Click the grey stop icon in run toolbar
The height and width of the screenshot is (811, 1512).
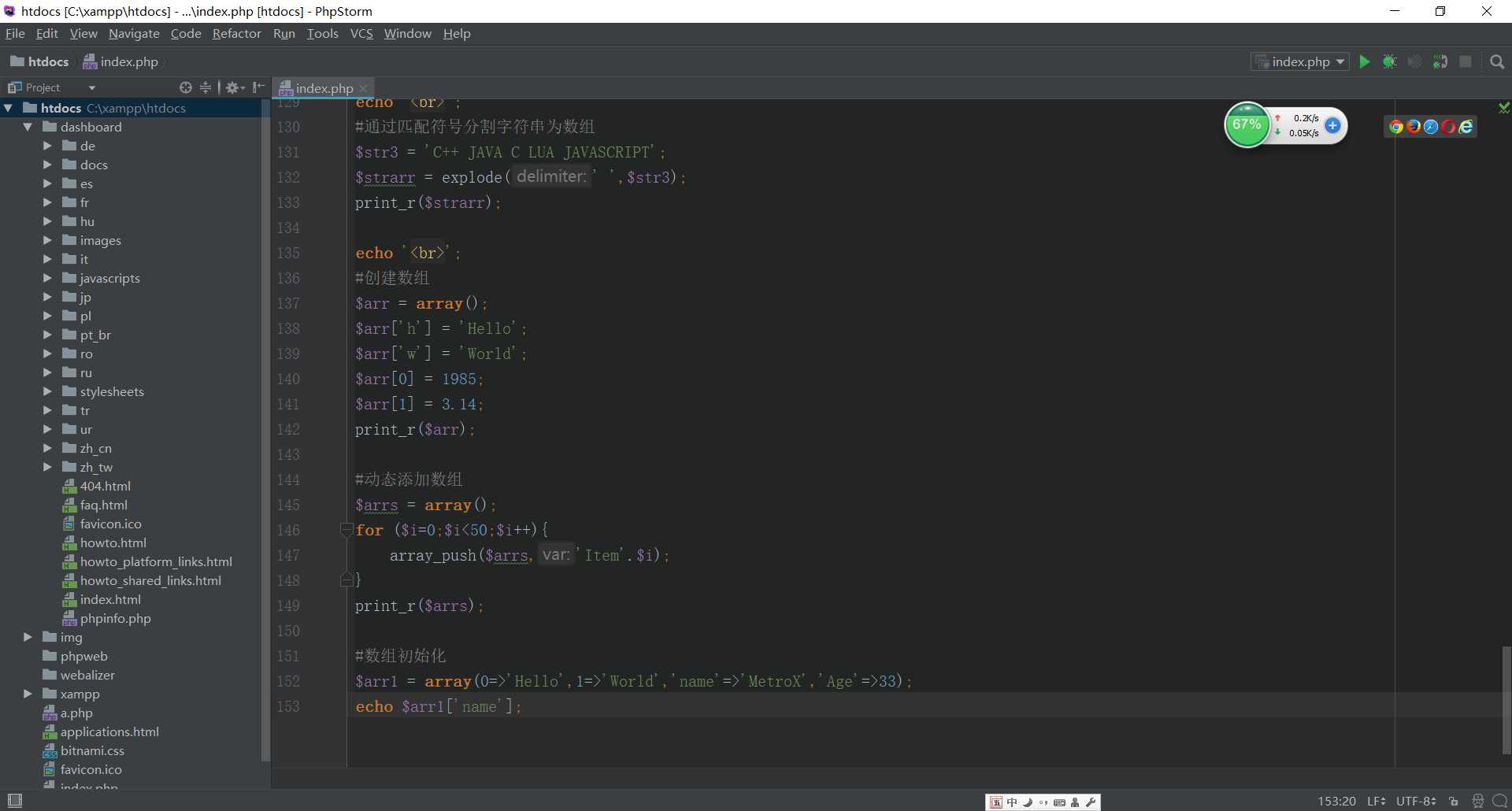pos(1466,61)
